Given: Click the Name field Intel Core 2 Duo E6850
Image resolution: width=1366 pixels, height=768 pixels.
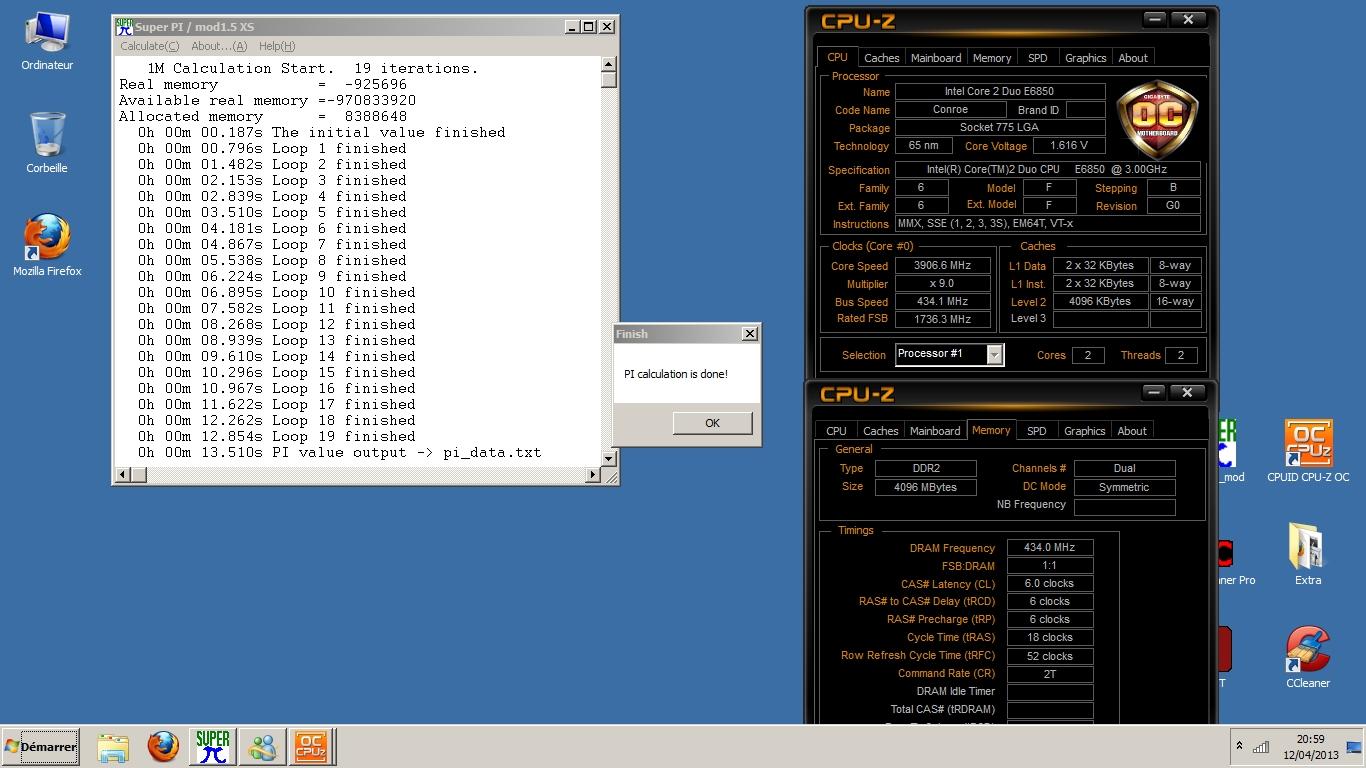Looking at the screenshot, I should coord(999,91).
